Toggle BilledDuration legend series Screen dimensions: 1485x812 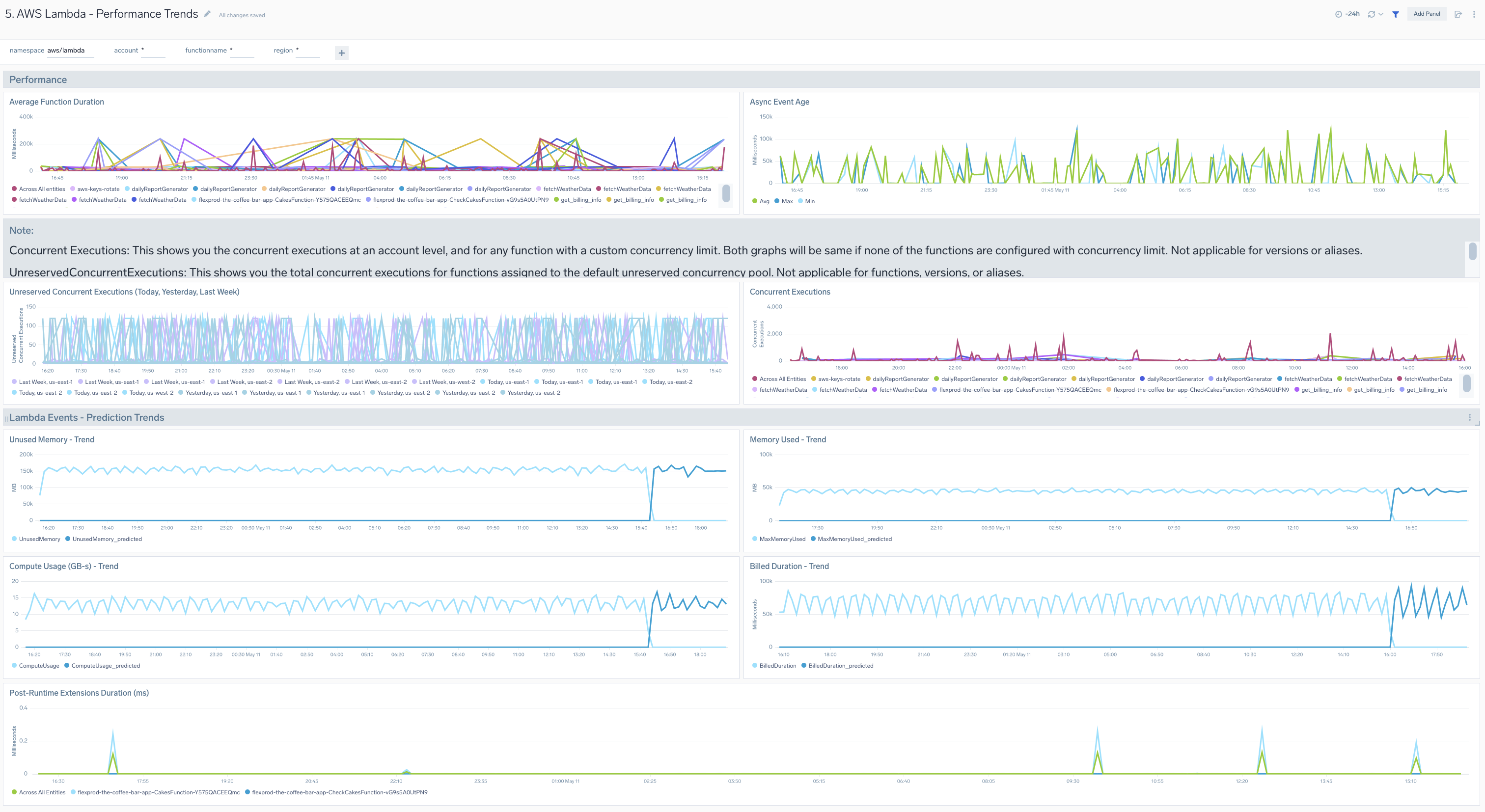tap(774, 666)
